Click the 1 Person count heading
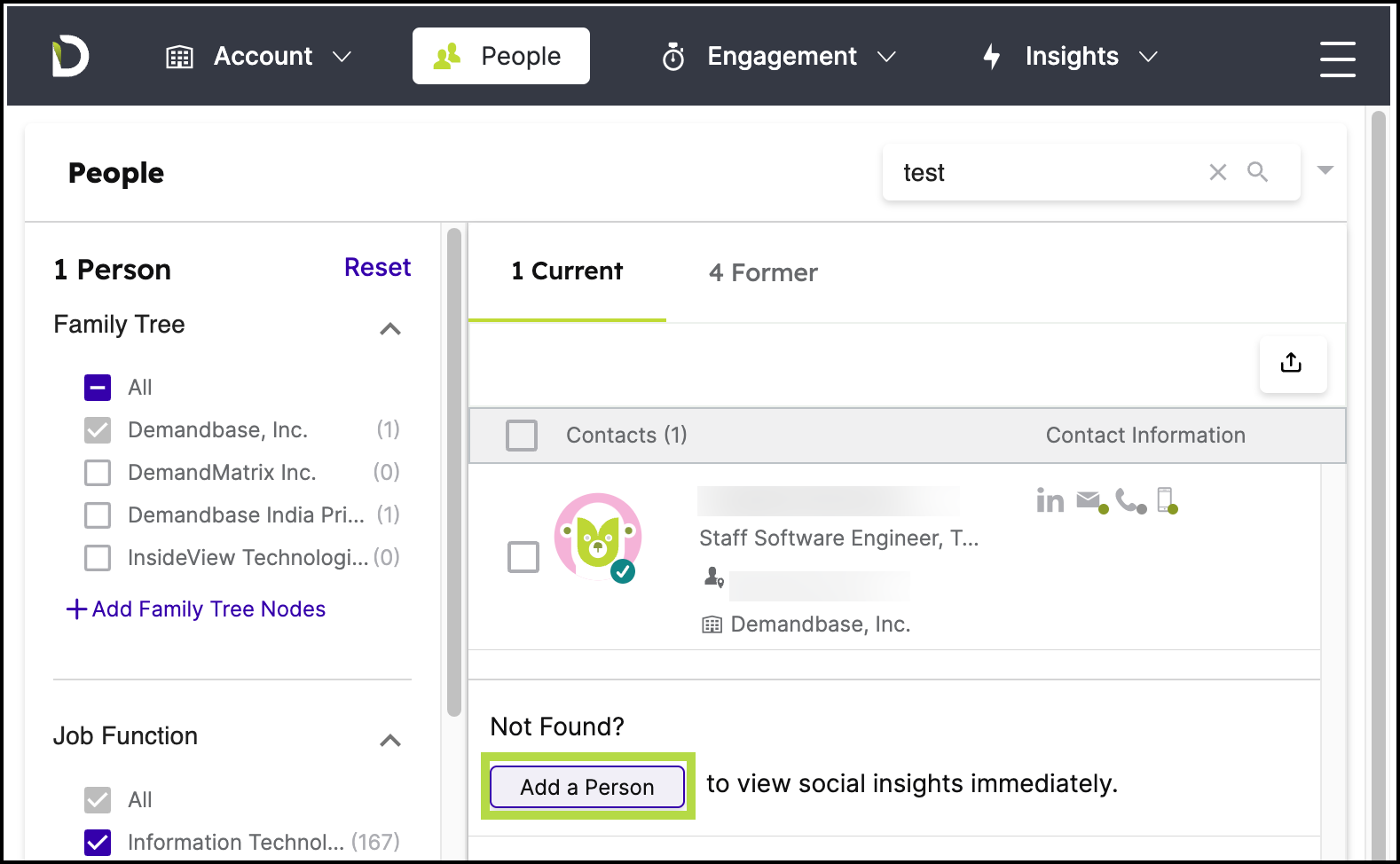The width and height of the screenshot is (1400, 864). point(112,270)
